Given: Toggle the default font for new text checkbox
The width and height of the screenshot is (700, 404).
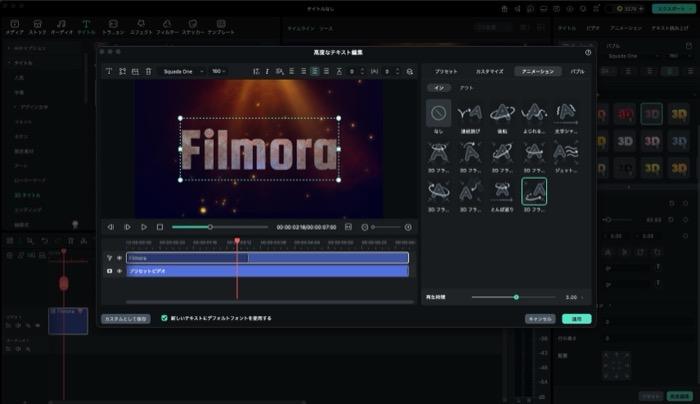Looking at the screenshot, I should pyautogui.click(x=164, y=318).
